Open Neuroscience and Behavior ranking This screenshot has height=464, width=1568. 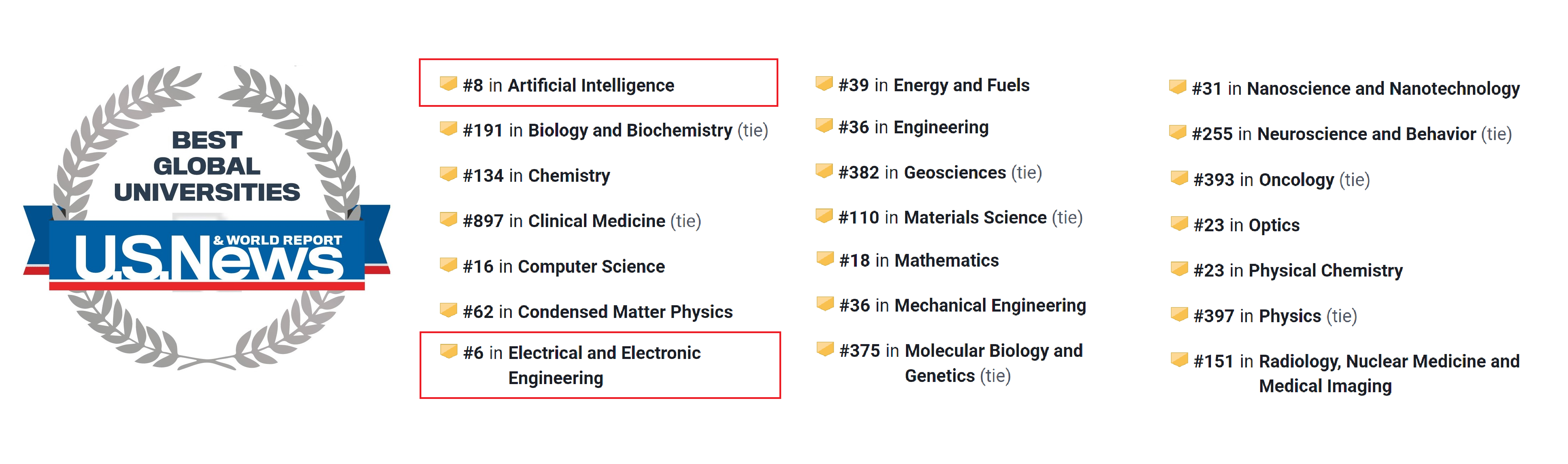[x=1352, y=134]
